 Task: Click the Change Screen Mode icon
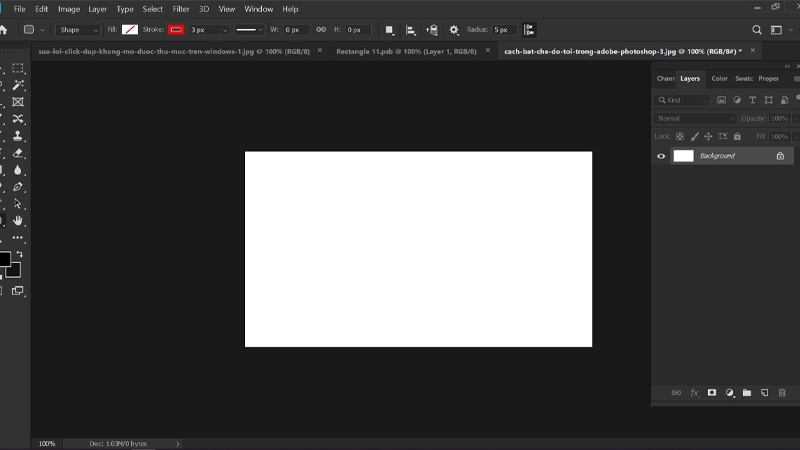click(x=18, y=290)
